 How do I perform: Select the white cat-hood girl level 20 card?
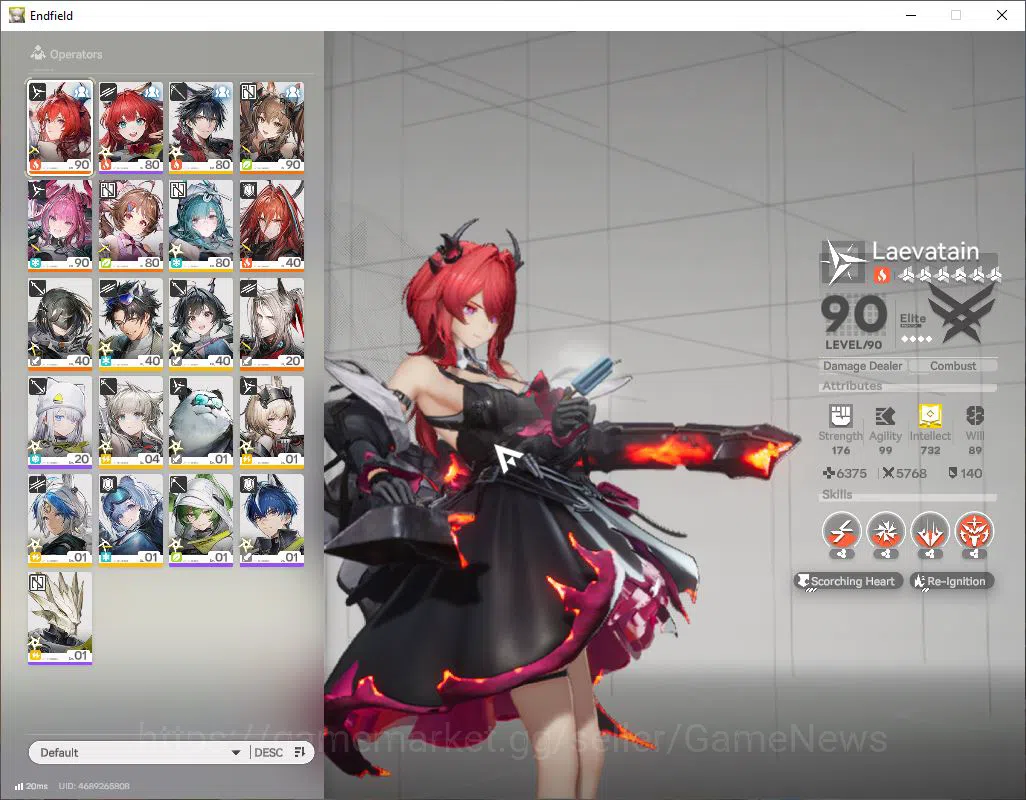pyautogui.click(x=60, y=422)
